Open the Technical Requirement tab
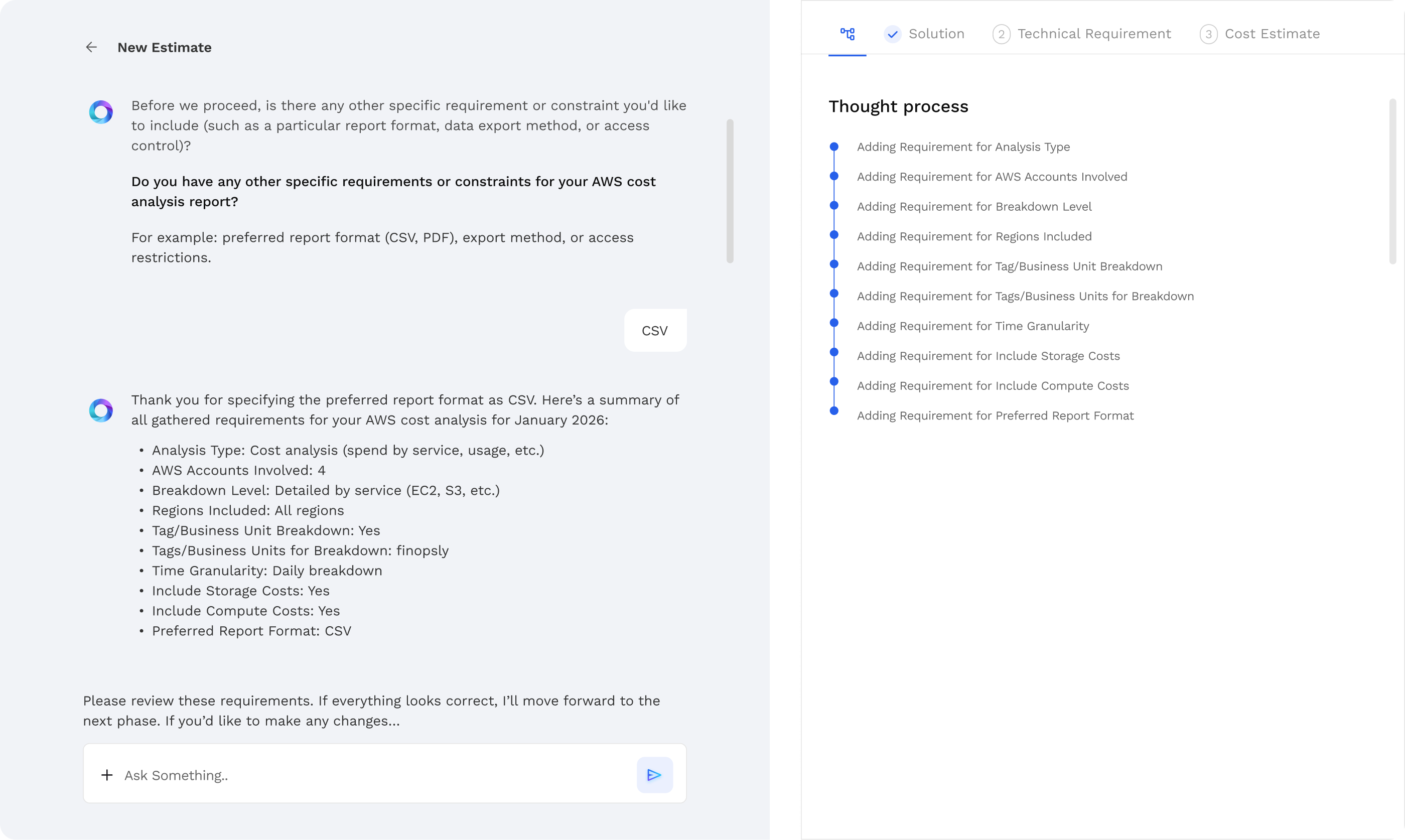This screenshot has width=1405, height=840. pyautogui.click(x=1094, y=34)
